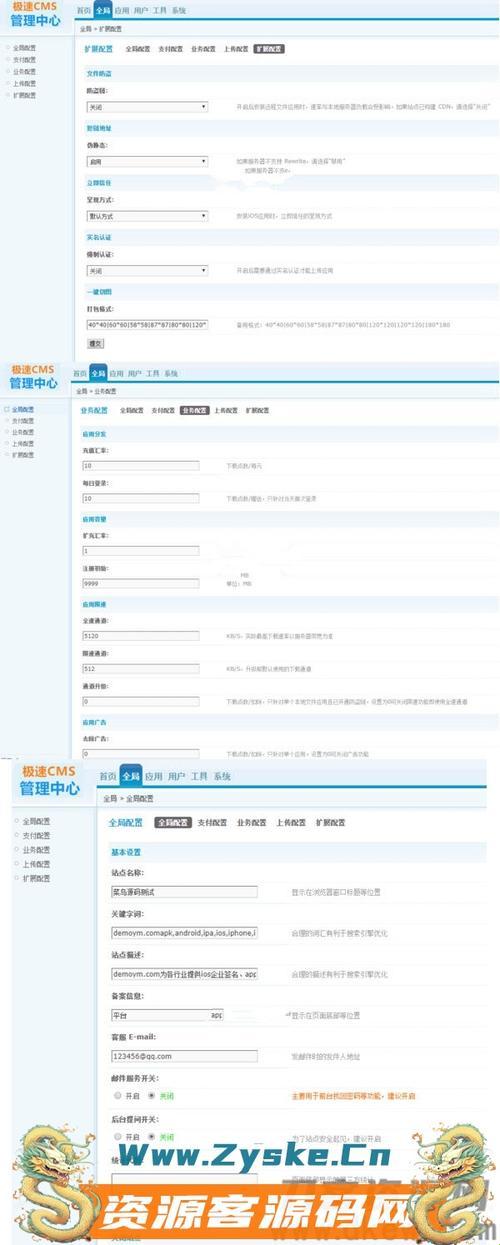Open sidebar 扩展配置 link on 业务配置 page
The height and width of the screenshot is (1245, 500).
23,454
